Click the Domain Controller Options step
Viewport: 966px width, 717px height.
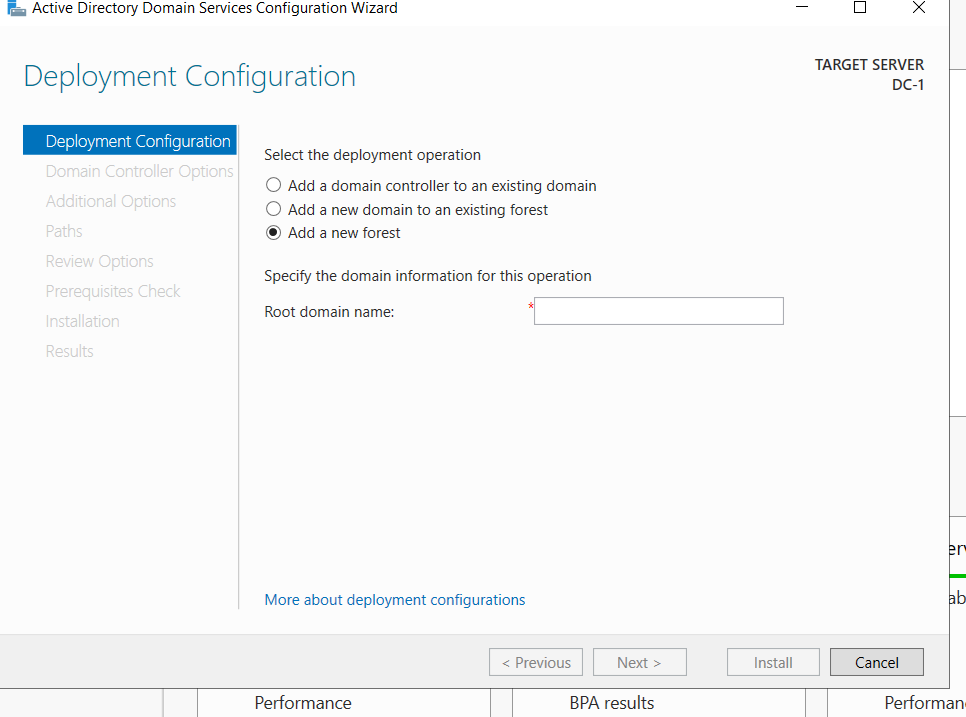138,171
